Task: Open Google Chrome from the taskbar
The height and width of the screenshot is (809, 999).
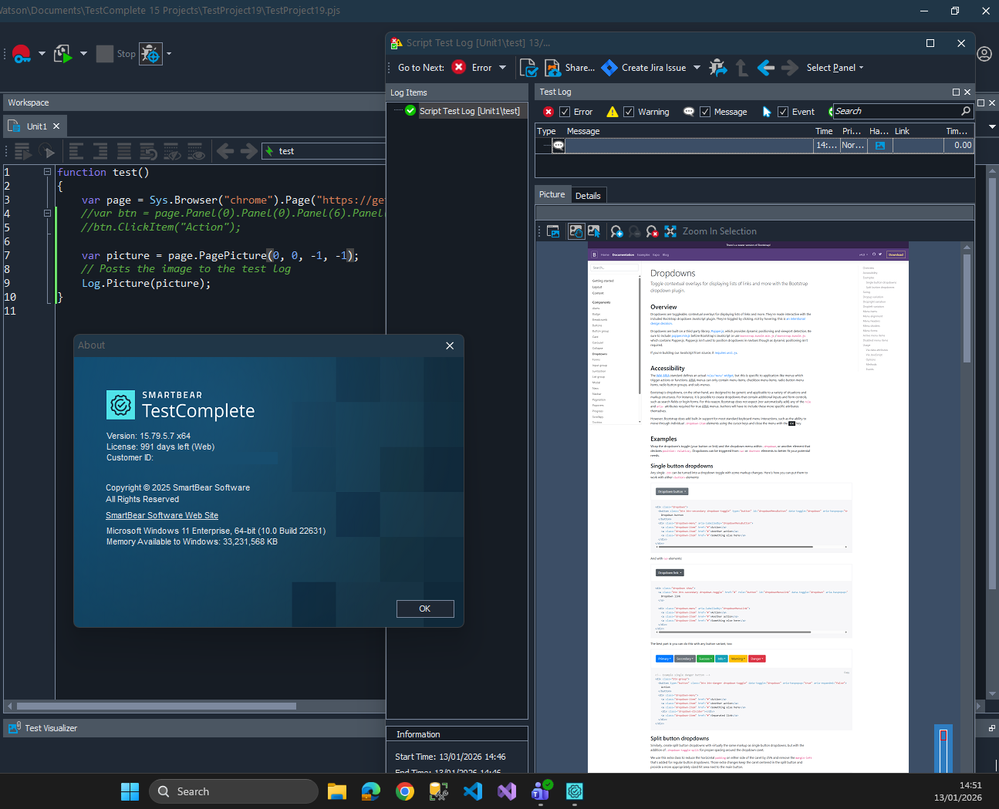Action: coord(404,791)
